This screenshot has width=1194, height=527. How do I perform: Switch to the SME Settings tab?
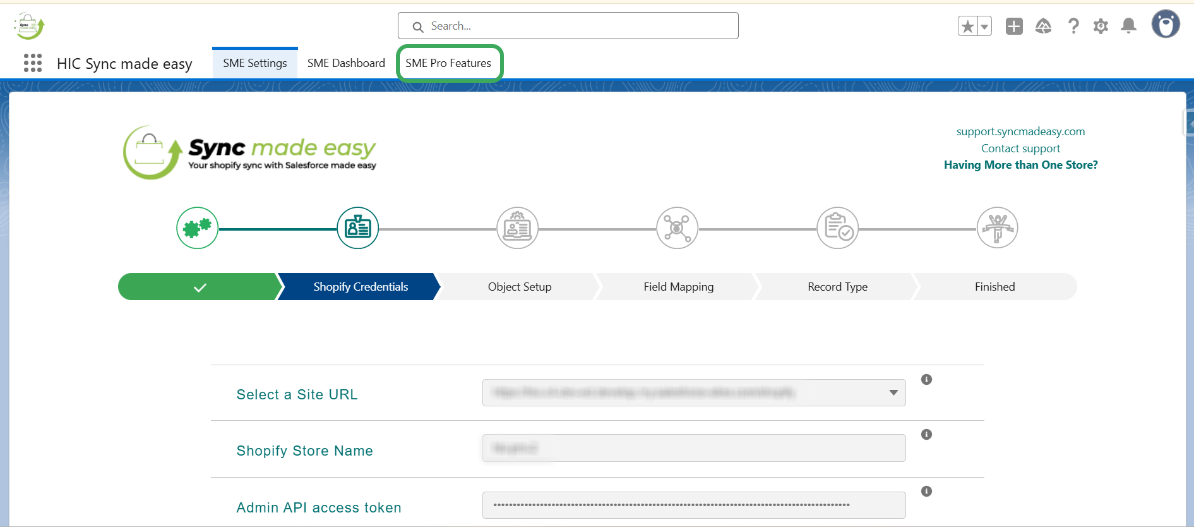pos(254,63)
